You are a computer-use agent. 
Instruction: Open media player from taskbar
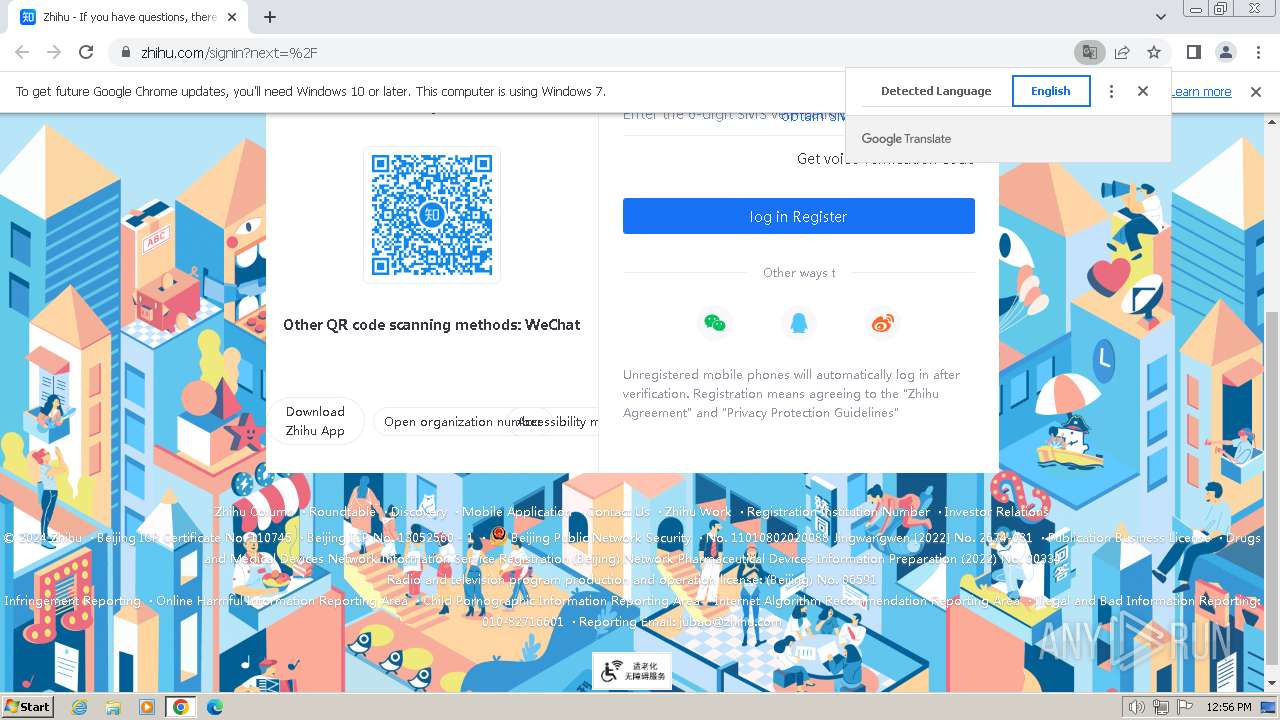coord(147,707)
